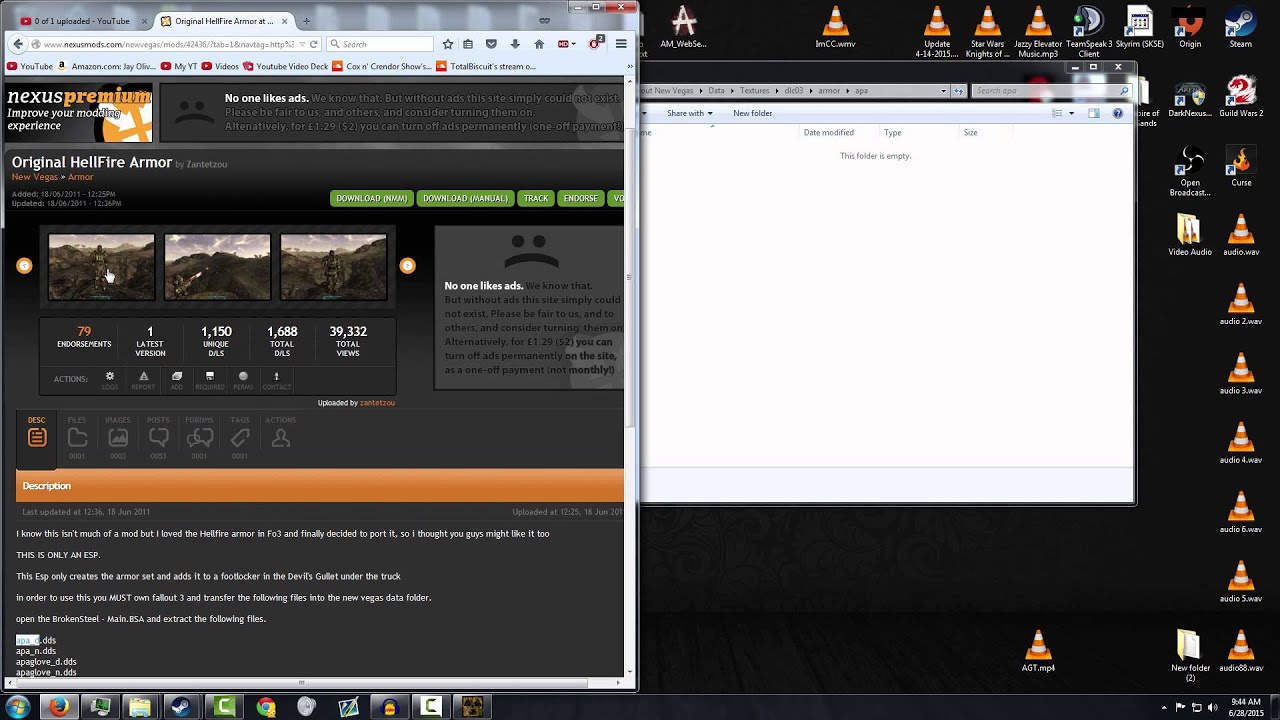Show hidden system tray icons arrow
The width and height of the screenshot is (1280, 720).
click(1165, 707)
